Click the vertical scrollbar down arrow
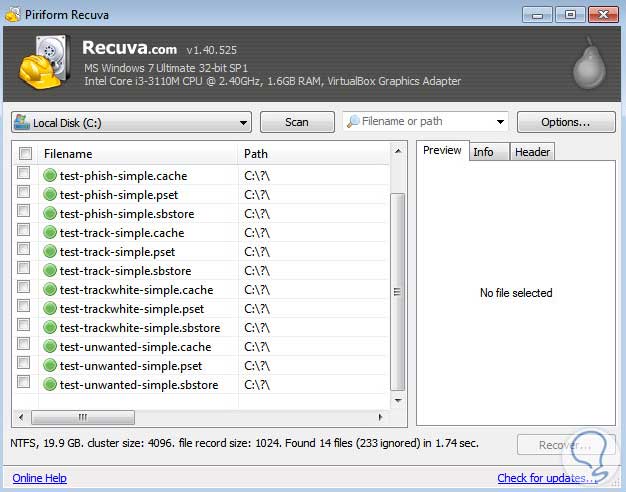The height and width of the screenshot is (492, 626). point(398,400)
